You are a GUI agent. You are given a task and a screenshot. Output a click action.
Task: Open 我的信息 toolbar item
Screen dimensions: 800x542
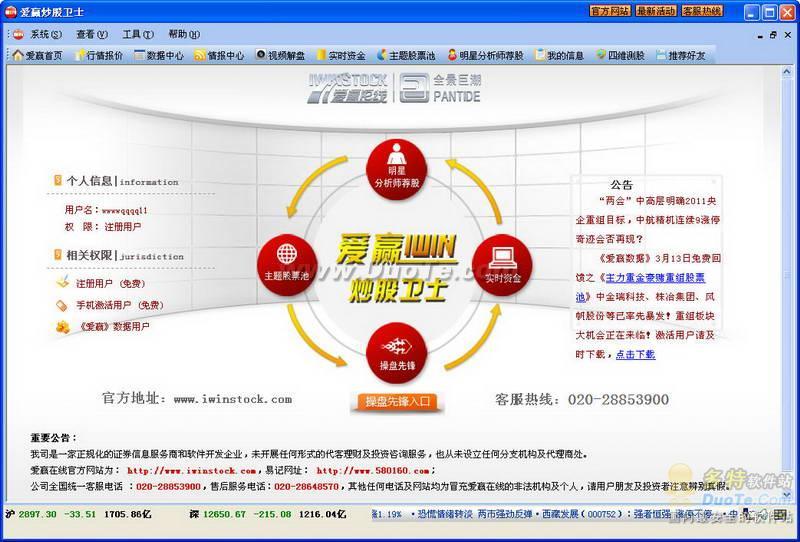tap(559, 56)
